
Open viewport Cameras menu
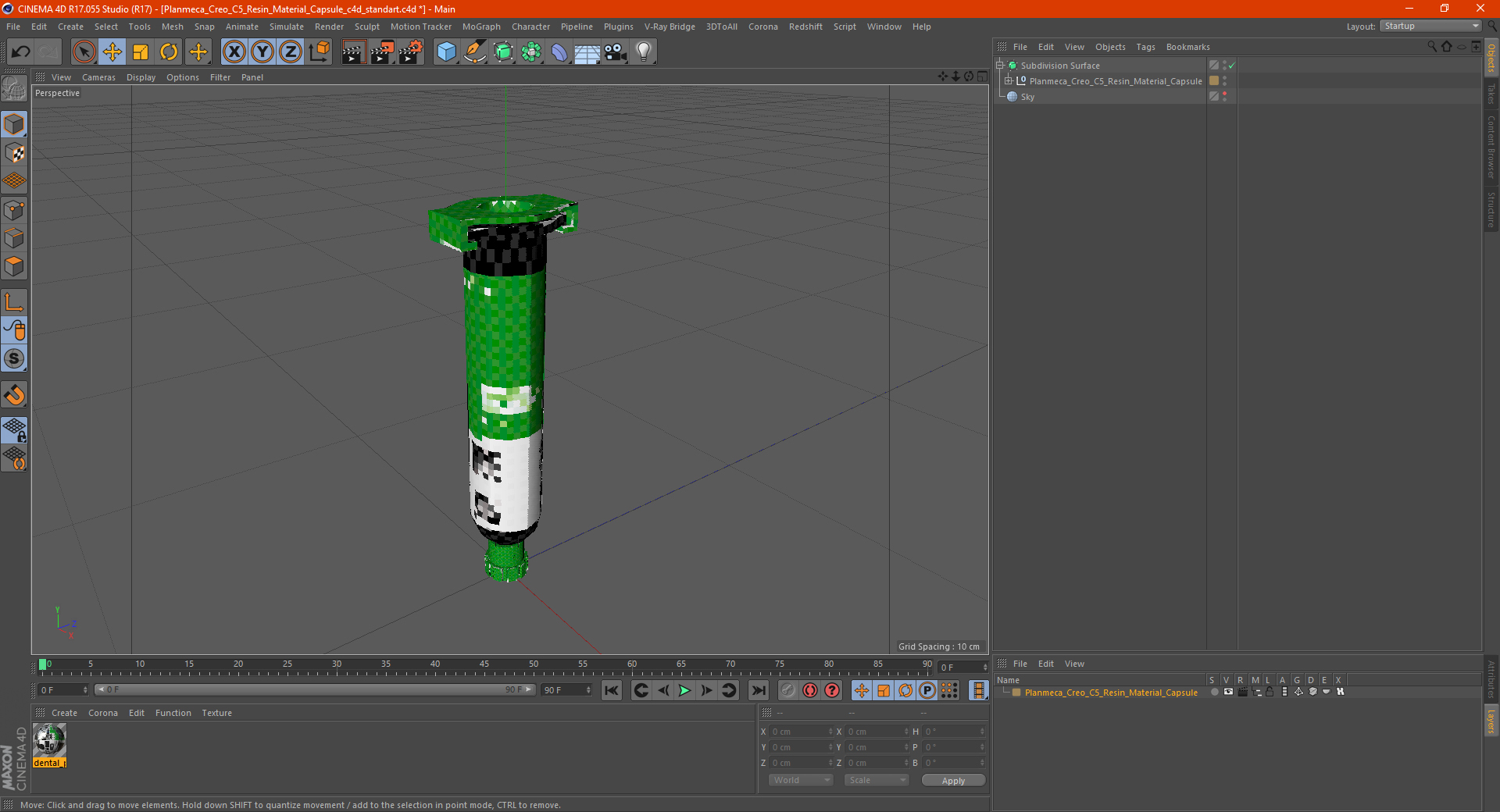(x=98, y=77)
